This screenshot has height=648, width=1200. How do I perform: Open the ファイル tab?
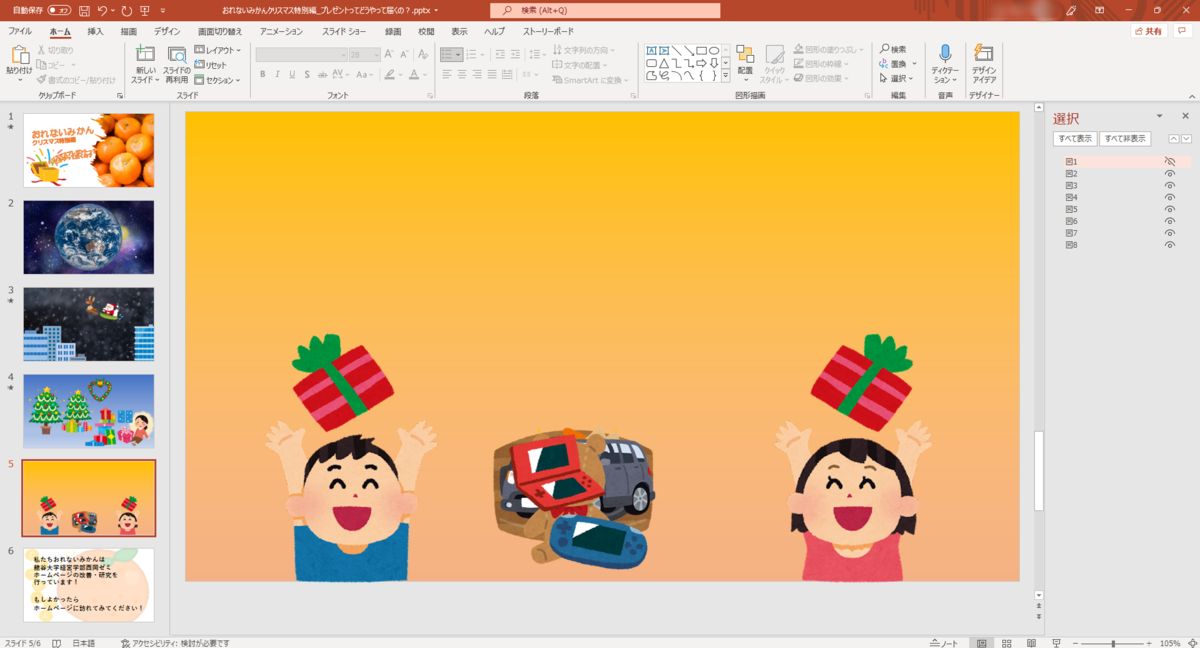click(x=20, y=32)
